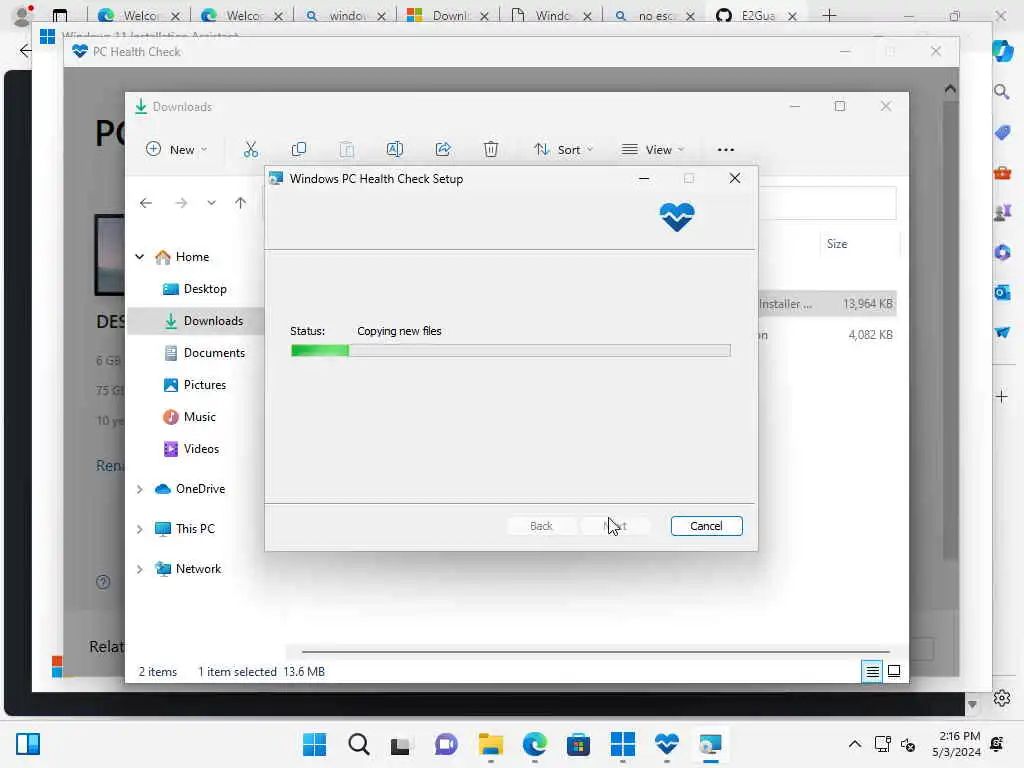Click the Edge sidebar shopping tag icon
This screenshot has width=1024, height=768.
[x=1002, y=133]
